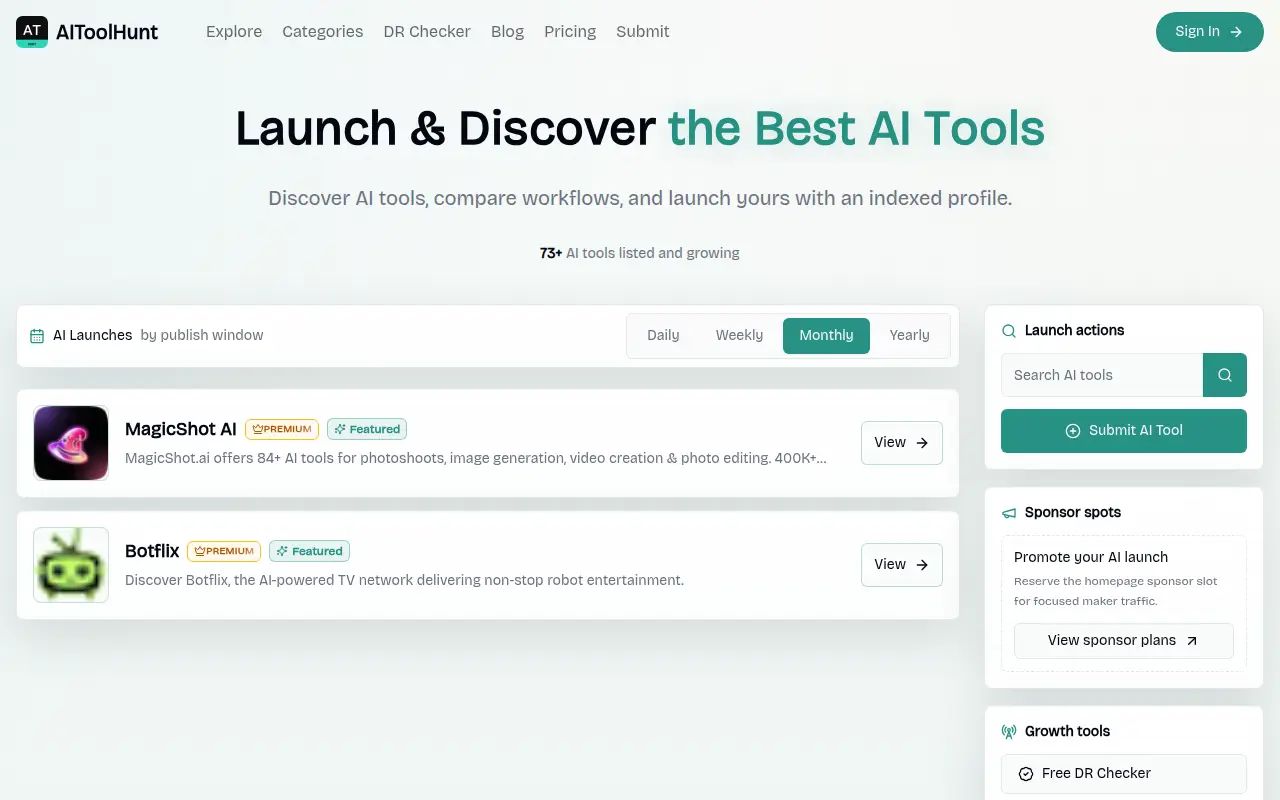Focus the Search AI tools field
1280x800 pixels.
click(1102, 375)
